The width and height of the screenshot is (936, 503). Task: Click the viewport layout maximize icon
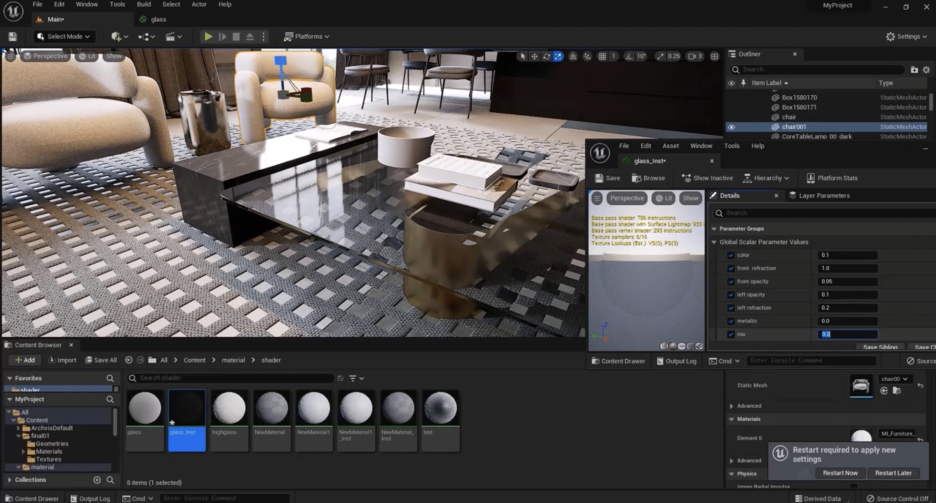point(715,56)
